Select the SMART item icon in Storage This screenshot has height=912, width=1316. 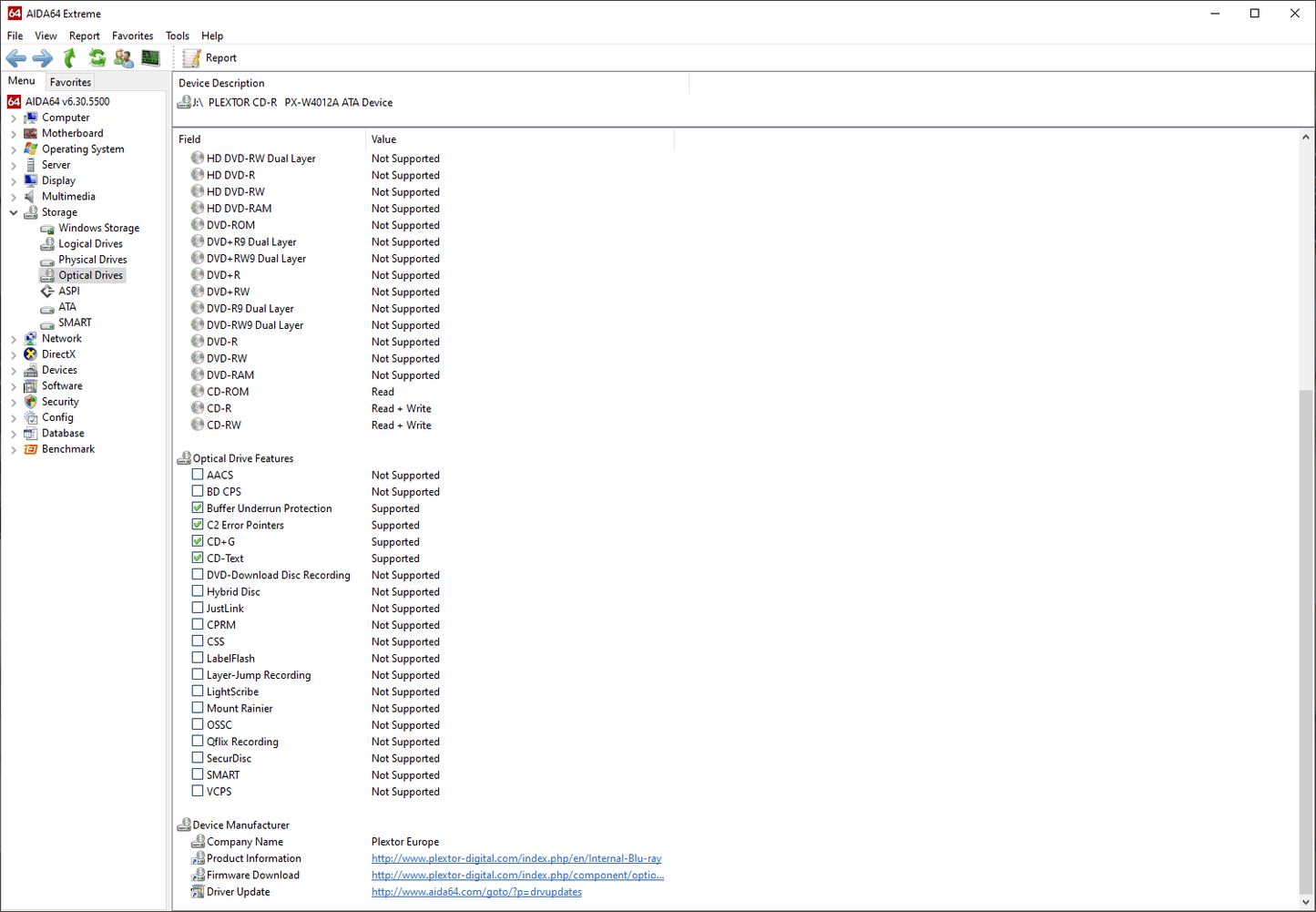coord(47,323)
